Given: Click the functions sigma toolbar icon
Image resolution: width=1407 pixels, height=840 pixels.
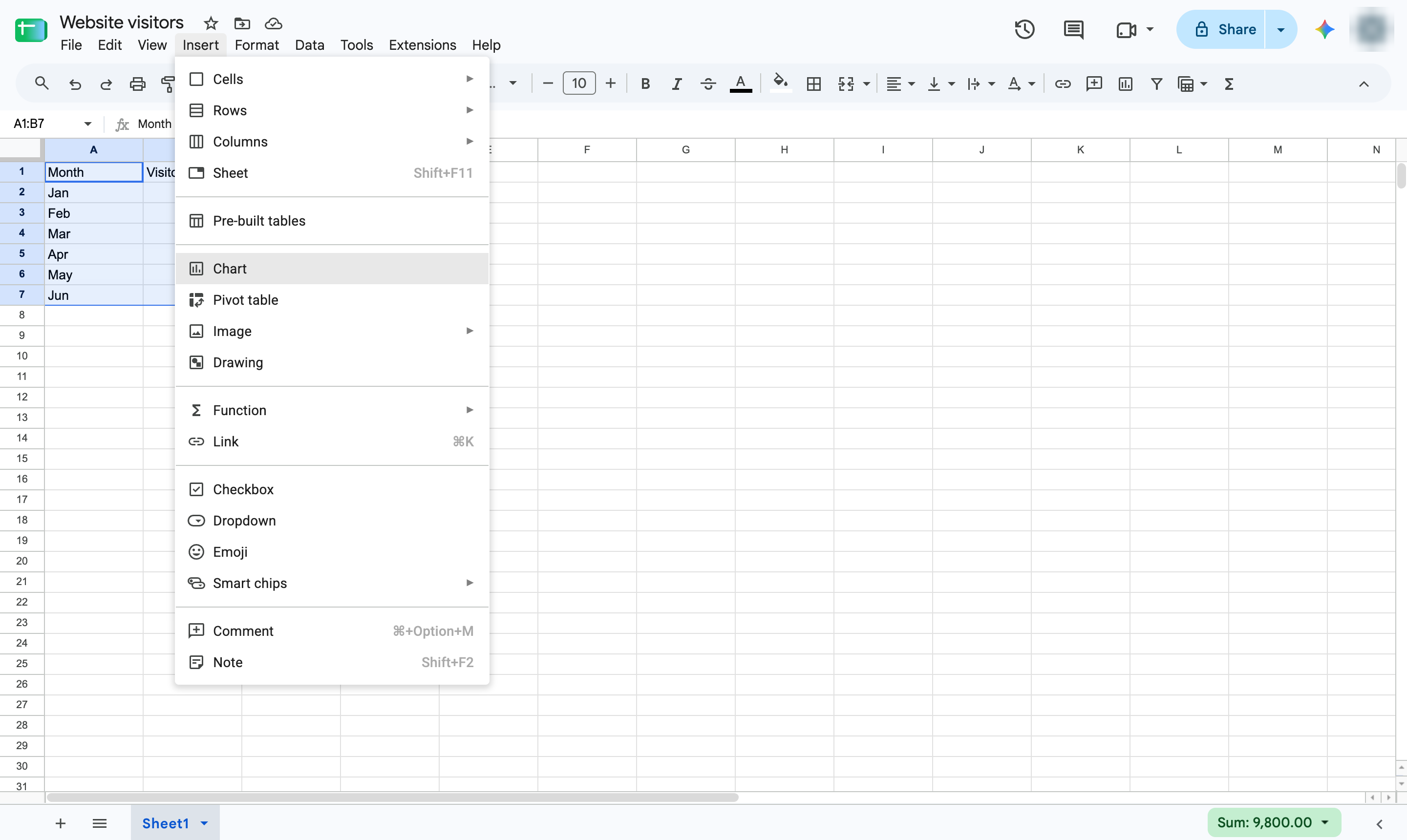Looking at the screenshot, I should [1229, 84].
